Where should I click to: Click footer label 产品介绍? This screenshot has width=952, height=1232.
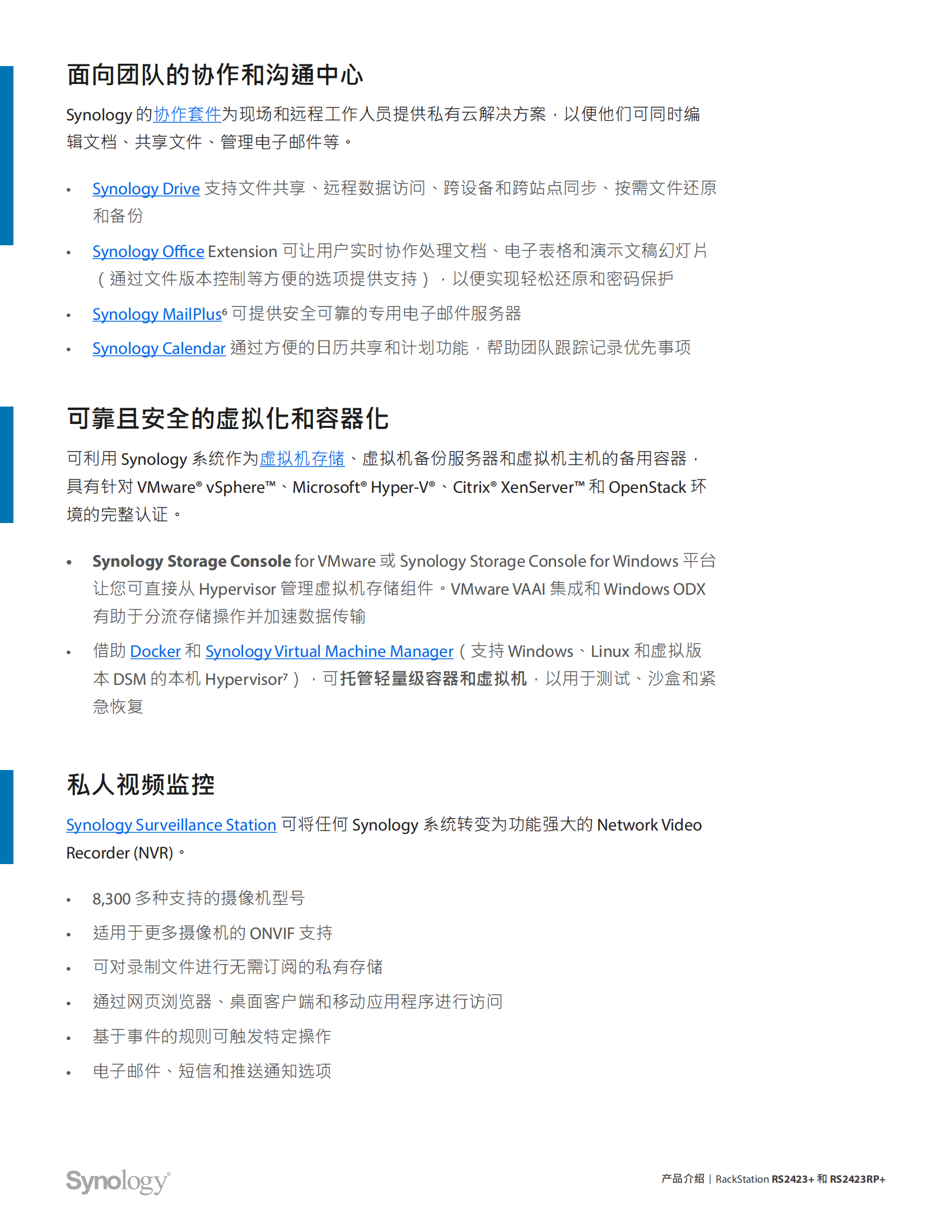pos(683,1179)
